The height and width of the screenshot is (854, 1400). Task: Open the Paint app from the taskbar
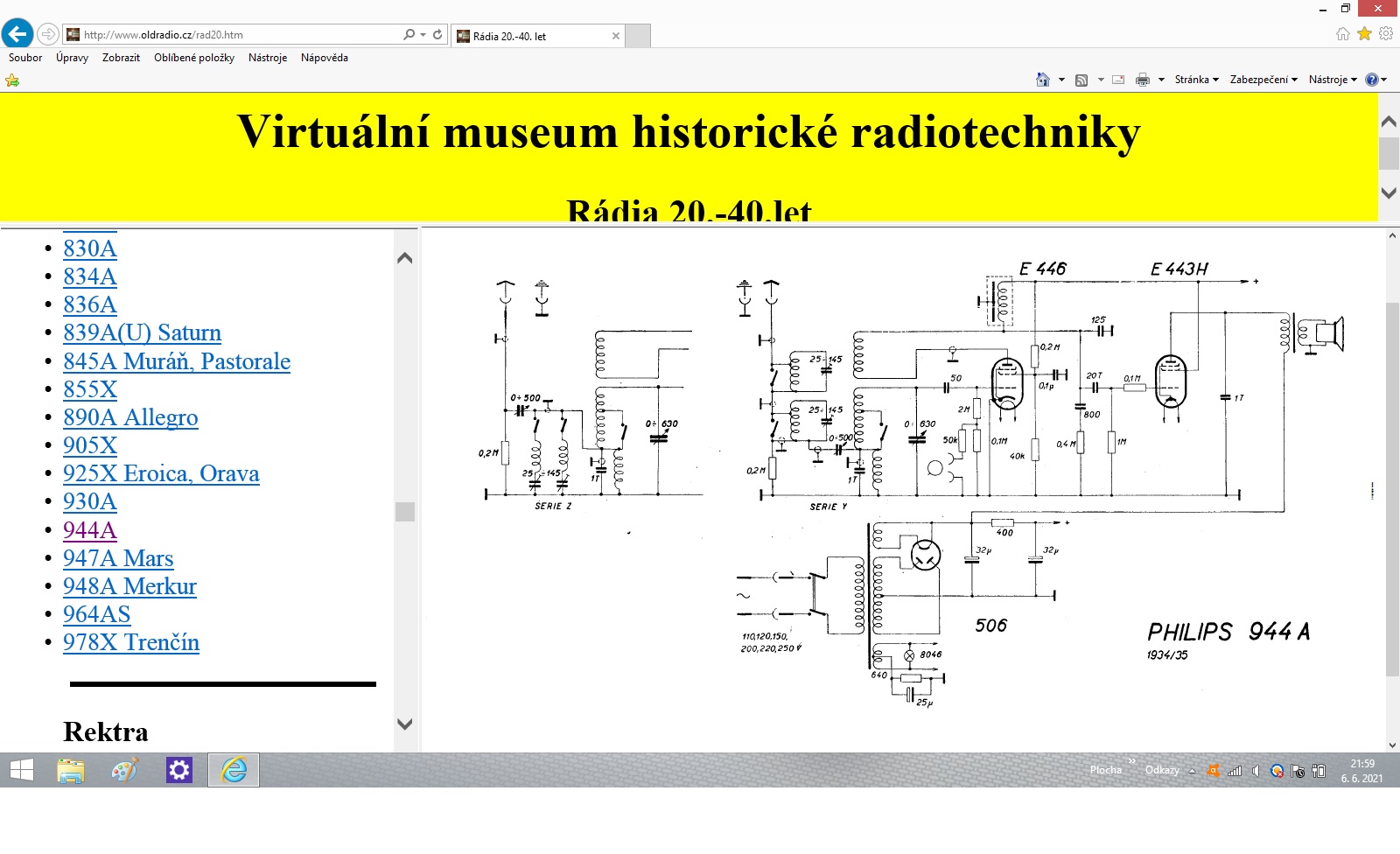[x=125, y=770]
